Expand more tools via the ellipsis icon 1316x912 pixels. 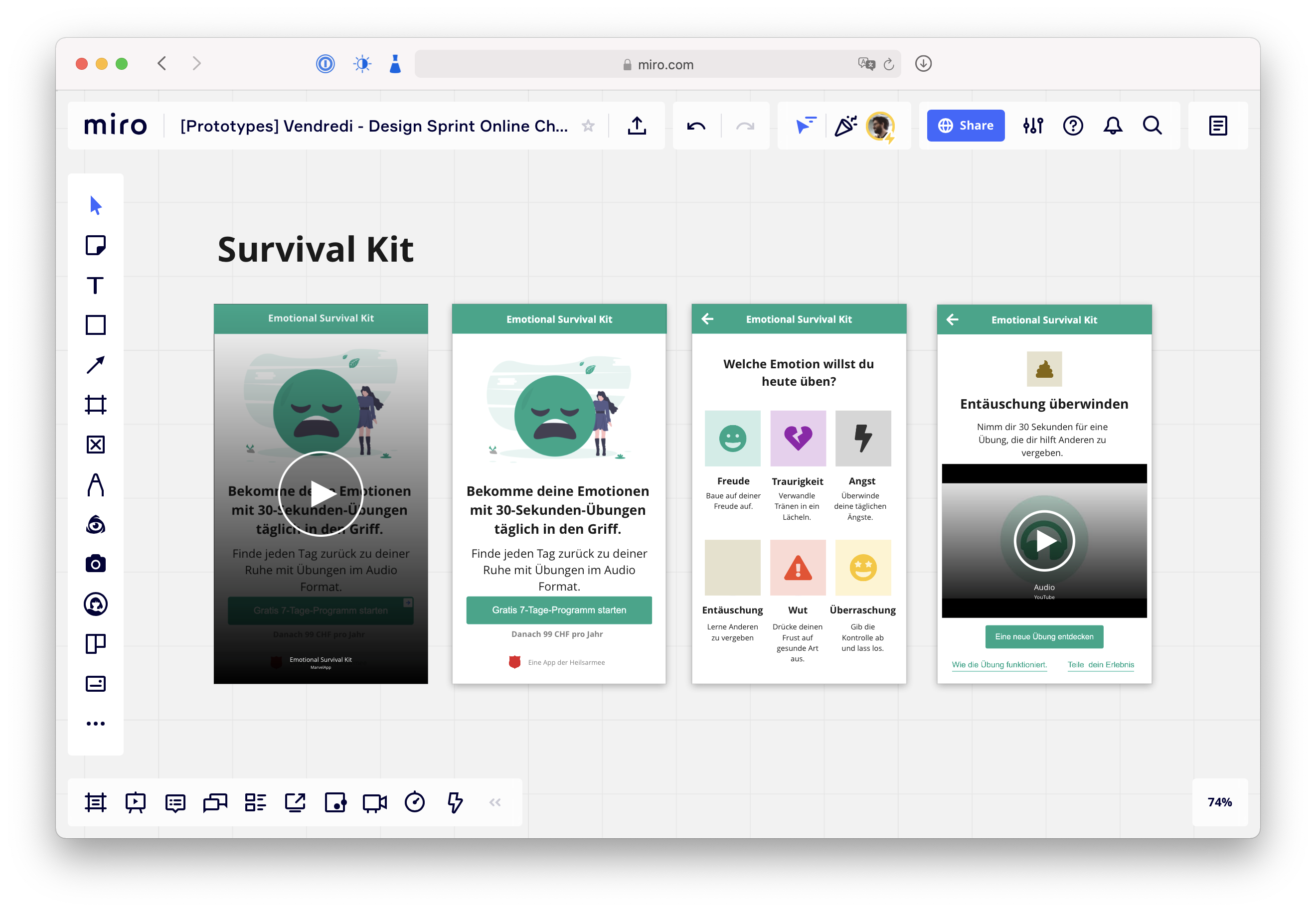(96, 723)
